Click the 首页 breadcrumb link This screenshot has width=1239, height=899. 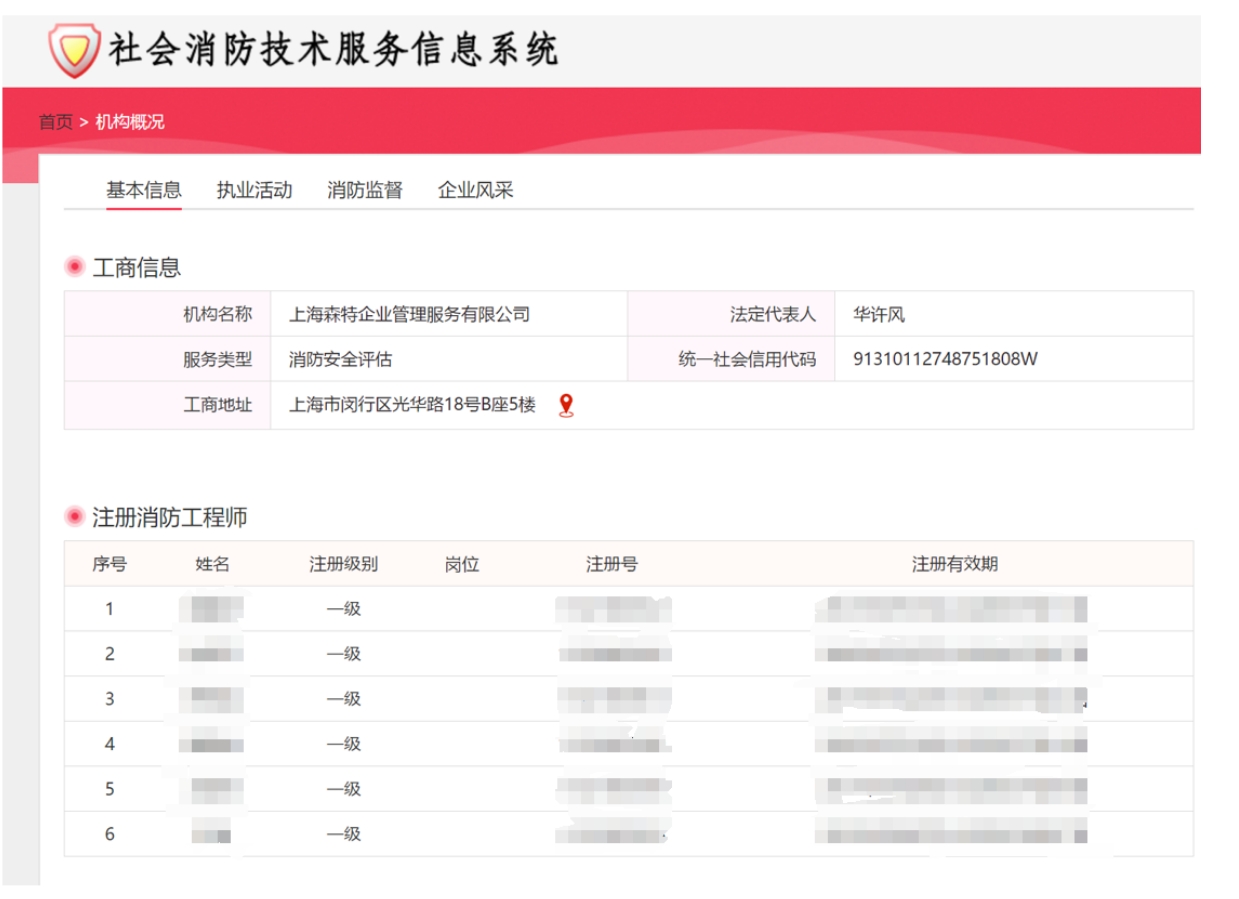pyautogui.click(x=55, y=122)
